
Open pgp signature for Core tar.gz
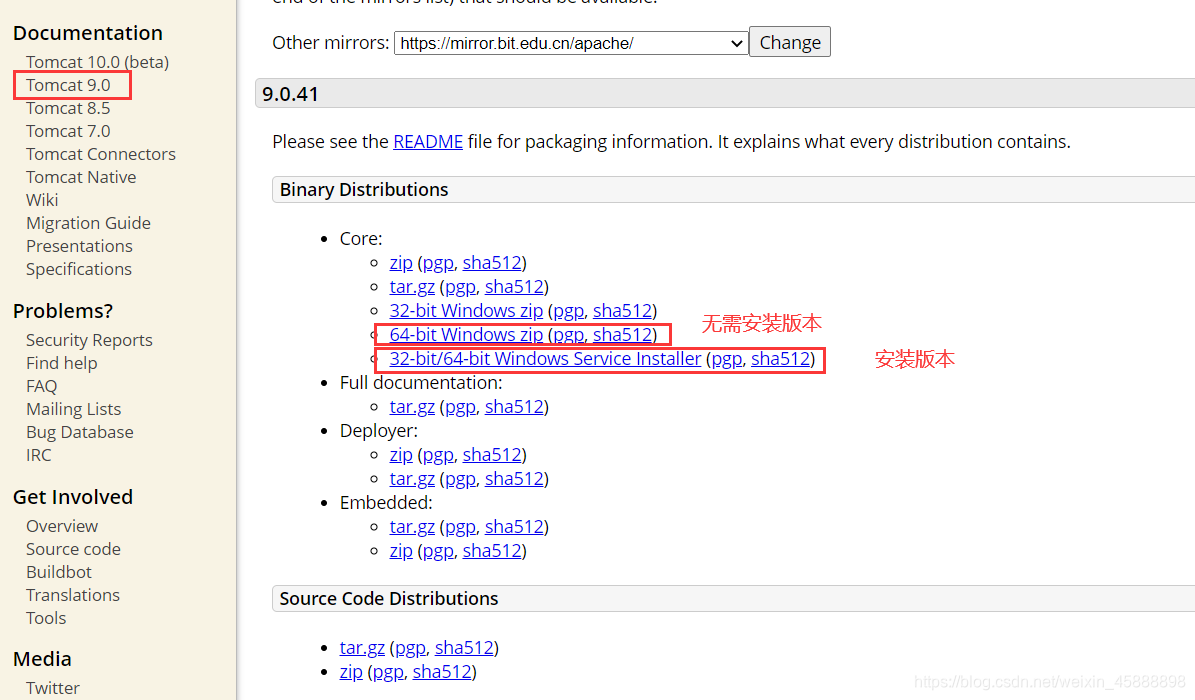[460, 287]
